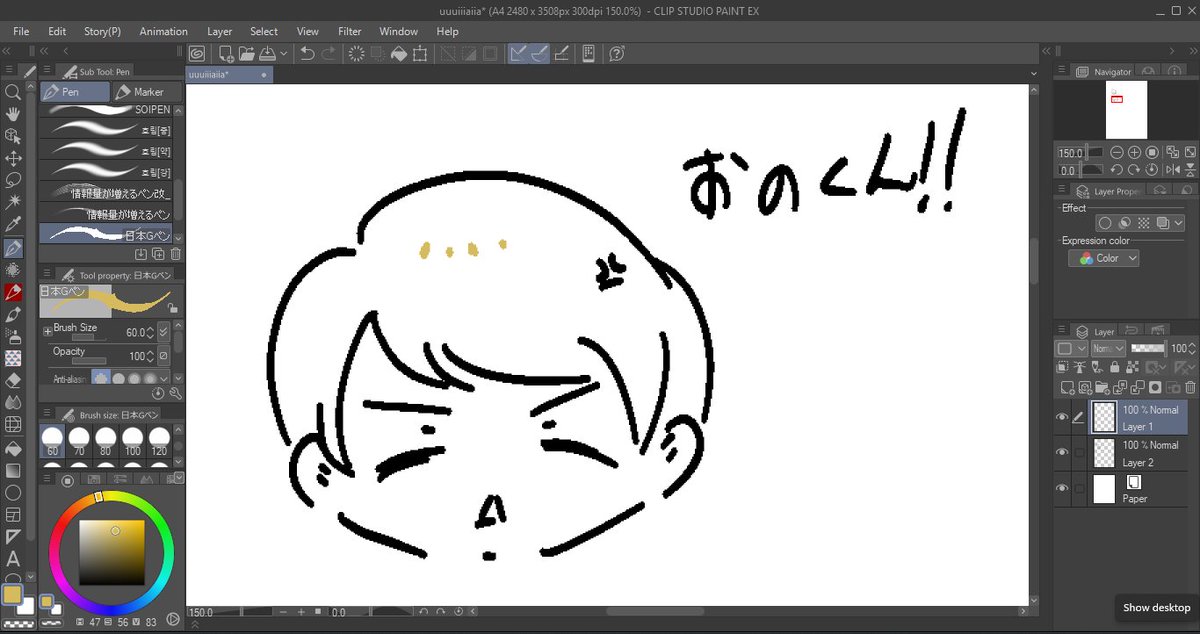This screenshot has width=1200, height=634.
Task: Open CLIP STUDIO launcher icon
Action: tap(197, 53)
